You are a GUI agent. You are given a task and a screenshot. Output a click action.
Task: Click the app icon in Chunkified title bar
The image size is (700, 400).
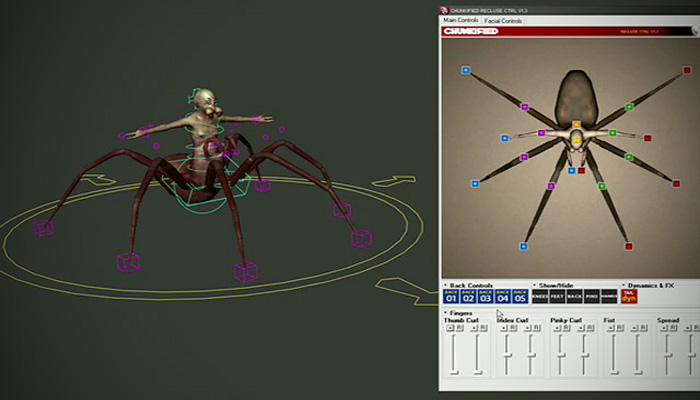444,10
